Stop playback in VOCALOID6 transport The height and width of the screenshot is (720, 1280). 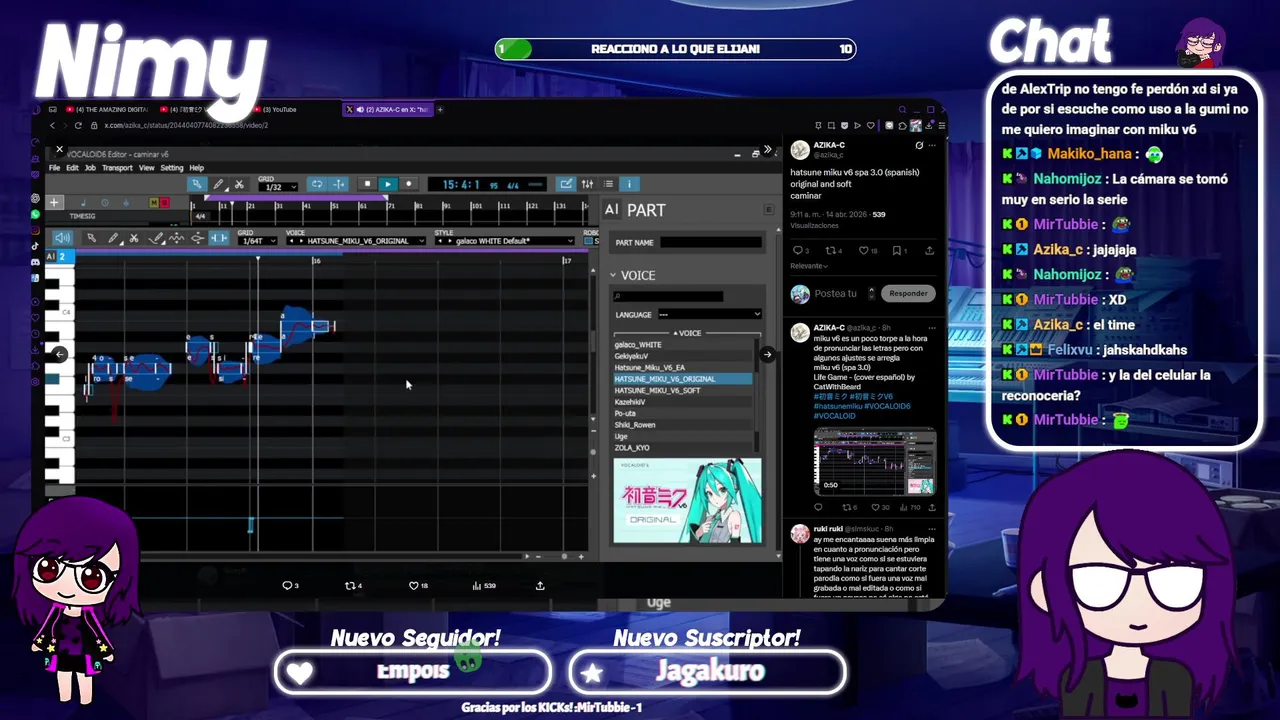tap(367, 184)
